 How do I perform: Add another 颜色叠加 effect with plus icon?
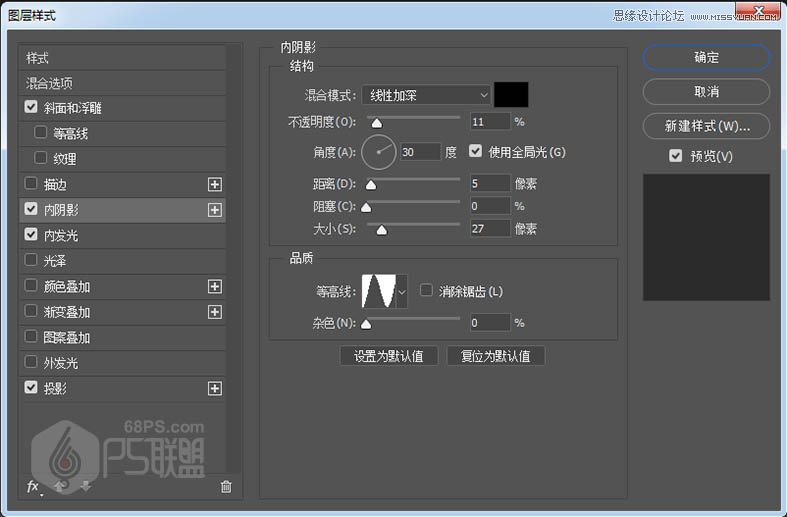pyautogui.click(x=215, y=287)
